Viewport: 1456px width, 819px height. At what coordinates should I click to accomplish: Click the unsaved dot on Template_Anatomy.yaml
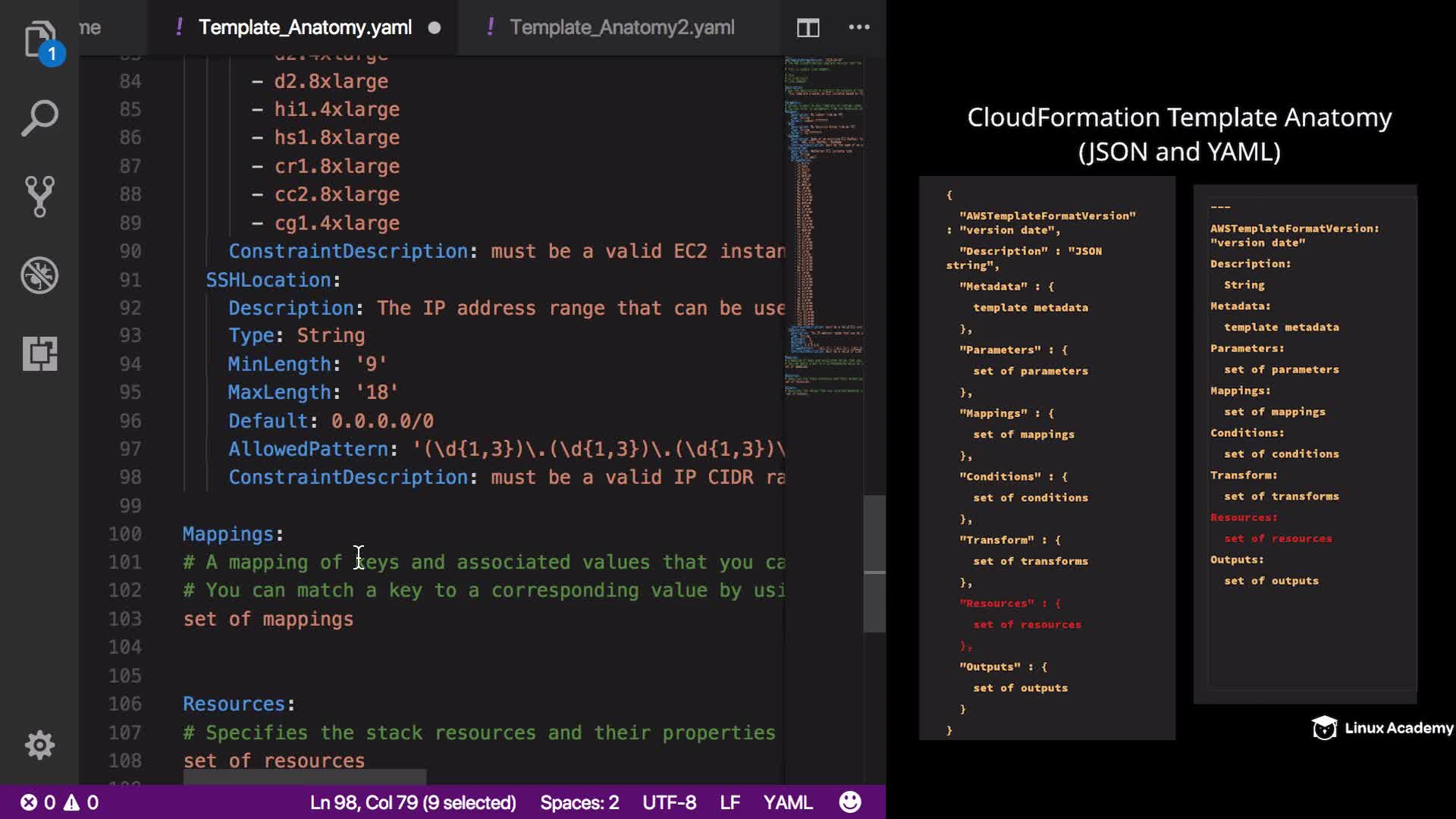click(435, 28)
